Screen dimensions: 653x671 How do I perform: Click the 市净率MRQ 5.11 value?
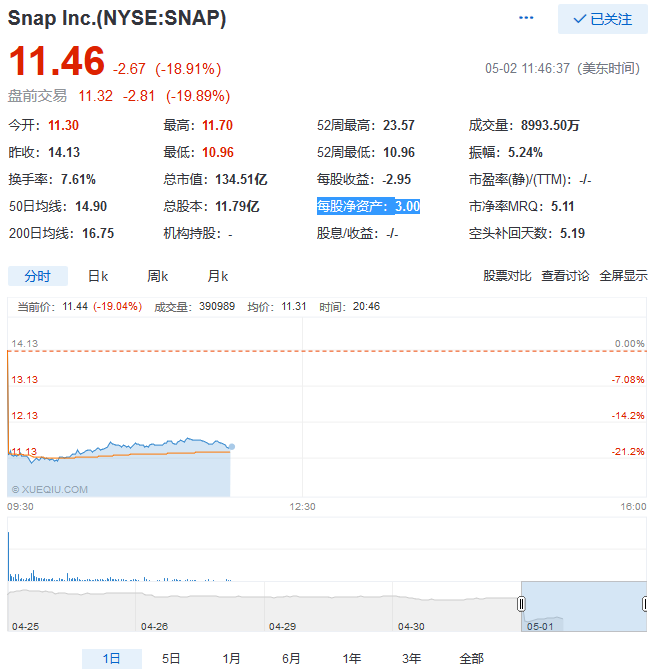(x=562, y=206)
